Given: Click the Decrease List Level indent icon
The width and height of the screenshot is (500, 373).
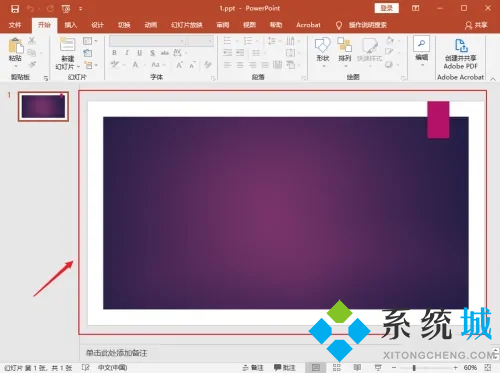Looking at the screenshot, I should pos(228,53).
